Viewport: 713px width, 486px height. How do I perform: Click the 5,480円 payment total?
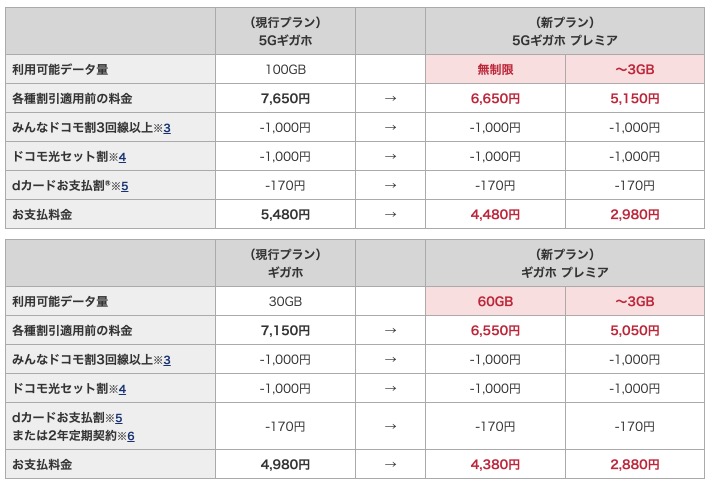(x=285, y=214)
